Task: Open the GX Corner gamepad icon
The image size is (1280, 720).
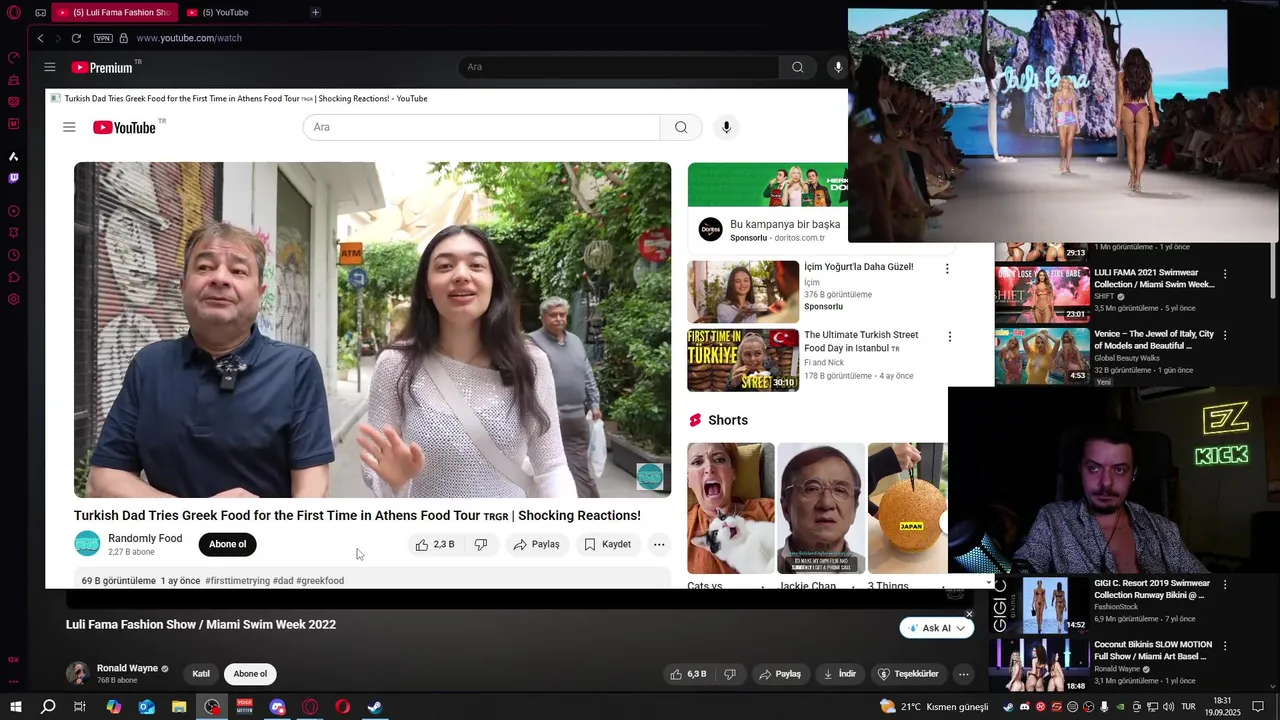Action: click(14, 57)
